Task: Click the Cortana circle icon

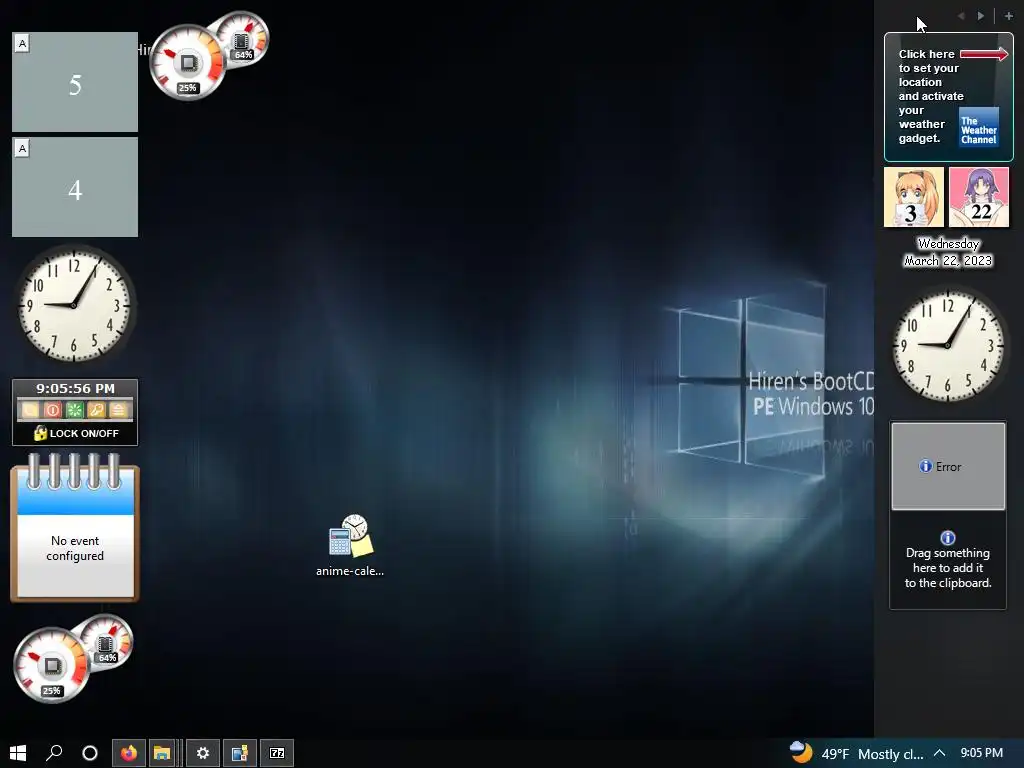Action: [89, 753]
